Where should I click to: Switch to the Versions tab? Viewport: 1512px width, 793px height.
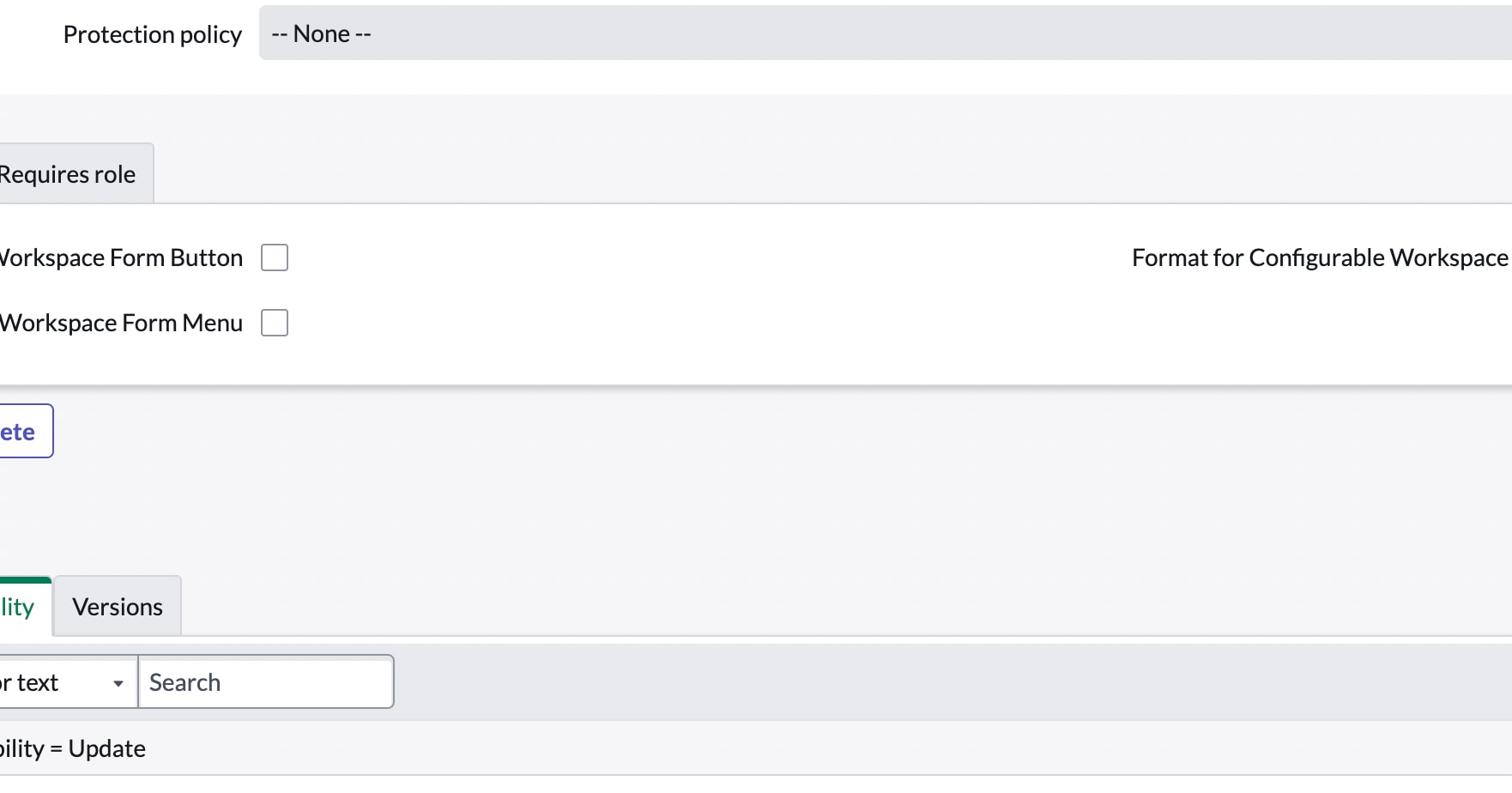pos(118,606)
